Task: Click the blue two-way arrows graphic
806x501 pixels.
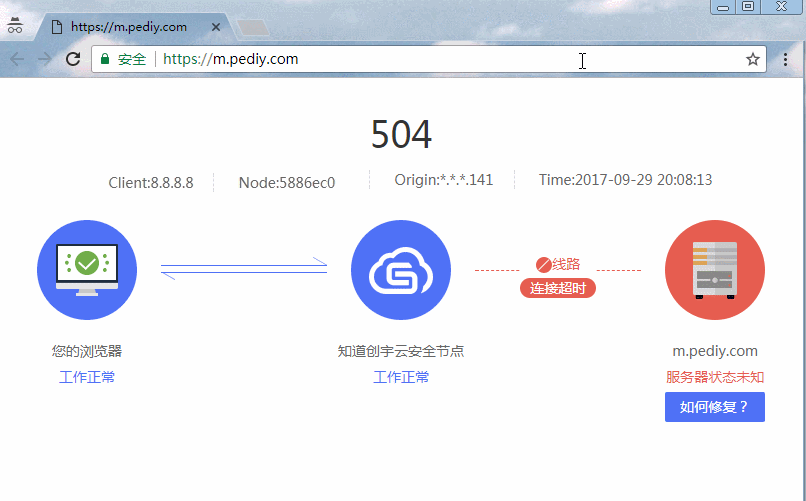Action: [x=244, y=269]
